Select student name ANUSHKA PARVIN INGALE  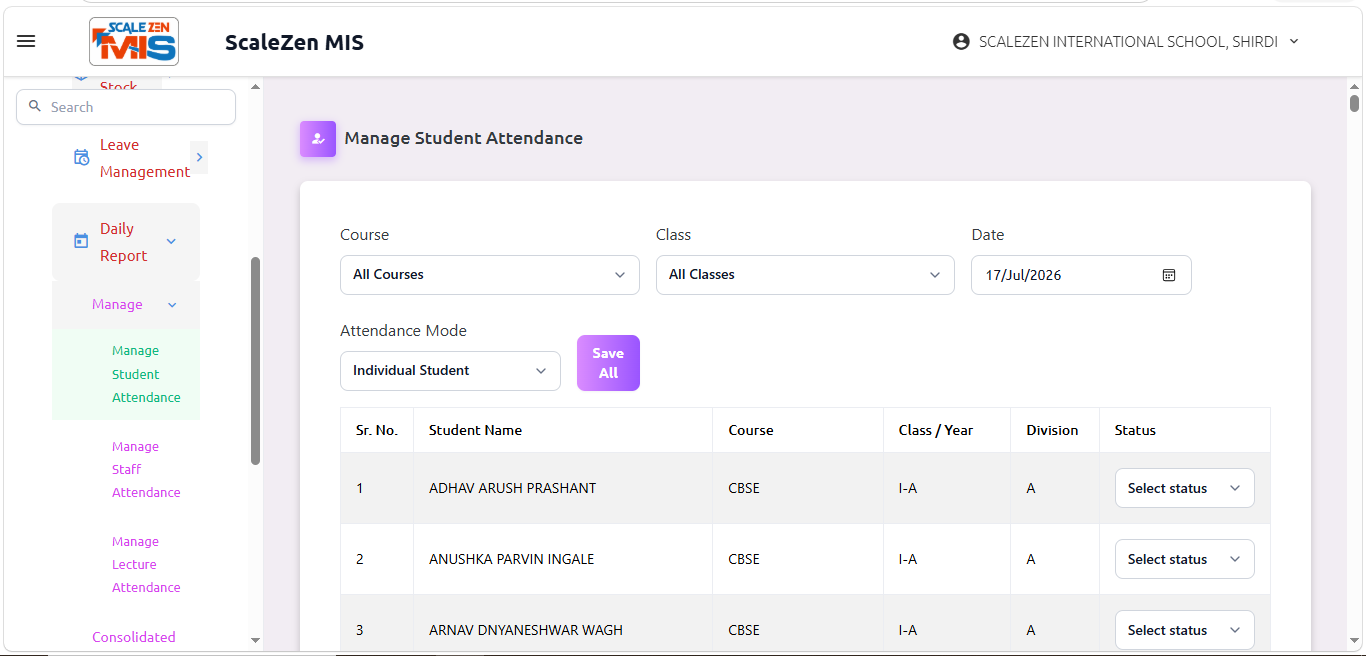pos(511,559)
